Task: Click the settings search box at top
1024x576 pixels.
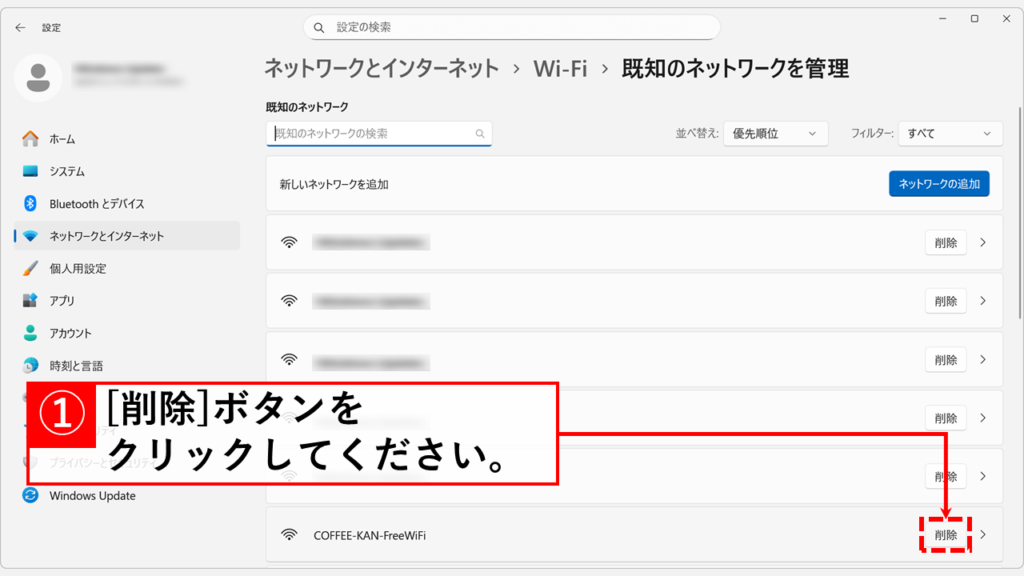Action: [x=511, y=27]
